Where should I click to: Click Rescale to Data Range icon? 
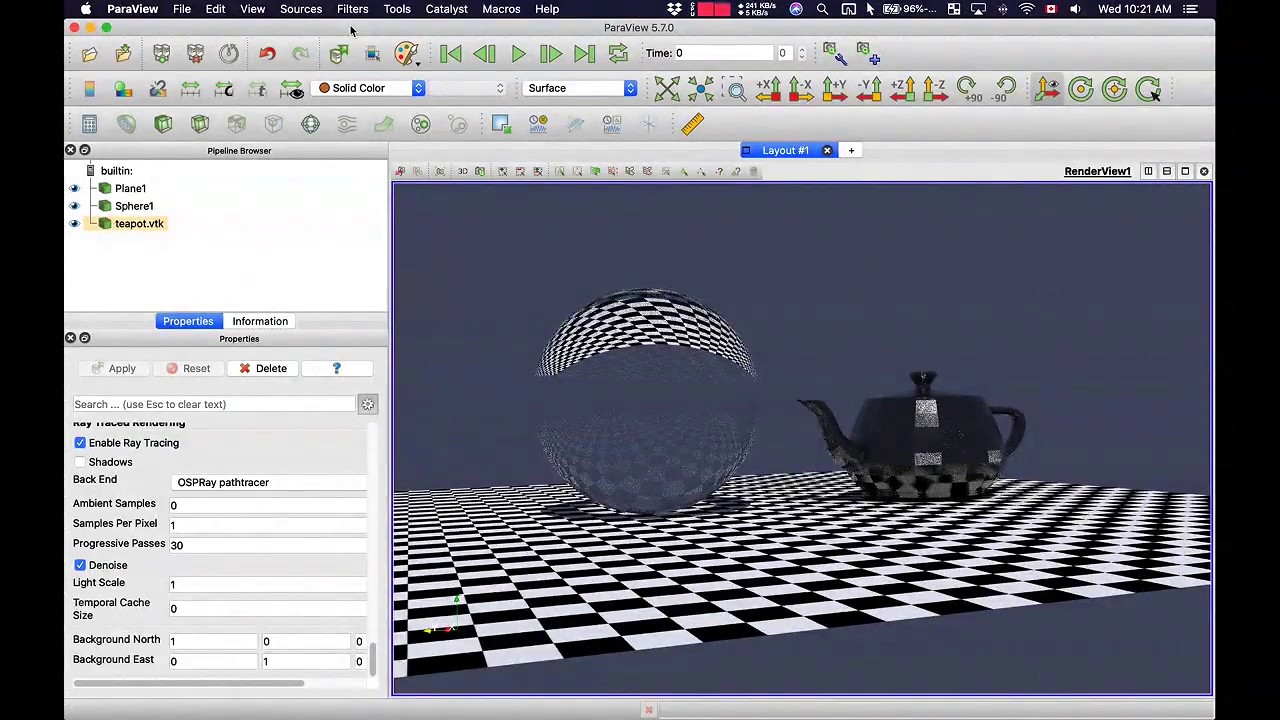click(190, 89)
